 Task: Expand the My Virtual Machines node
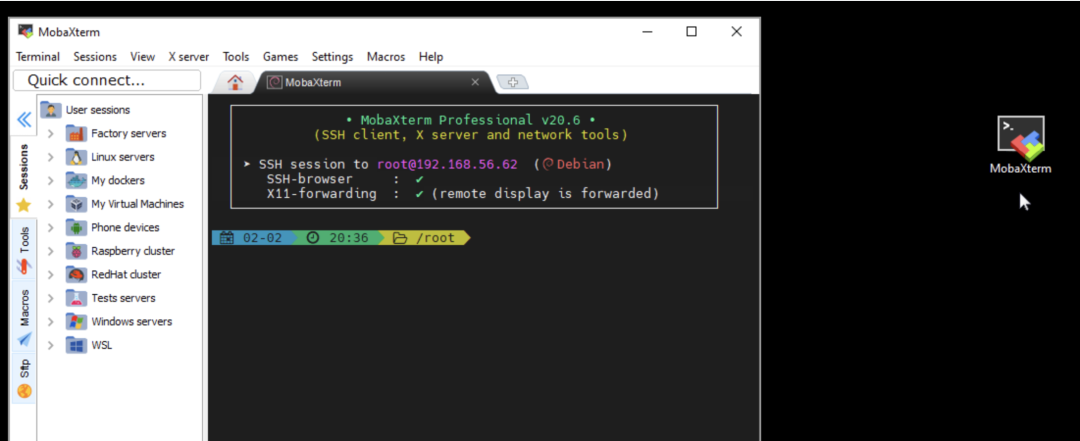click(50, 204)
